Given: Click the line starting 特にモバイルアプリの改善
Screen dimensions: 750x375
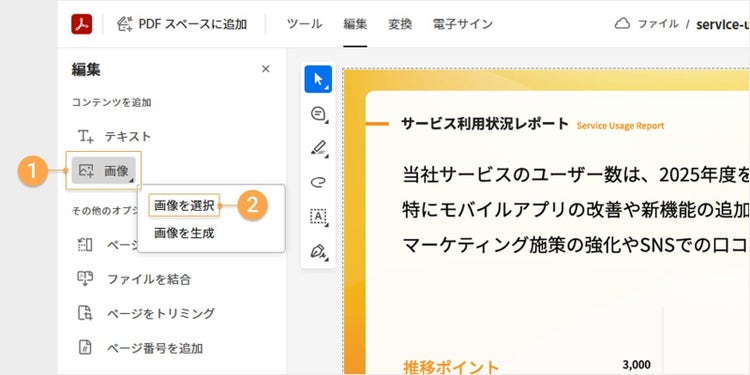Looking at the screenshot, I should coord(575,210).
